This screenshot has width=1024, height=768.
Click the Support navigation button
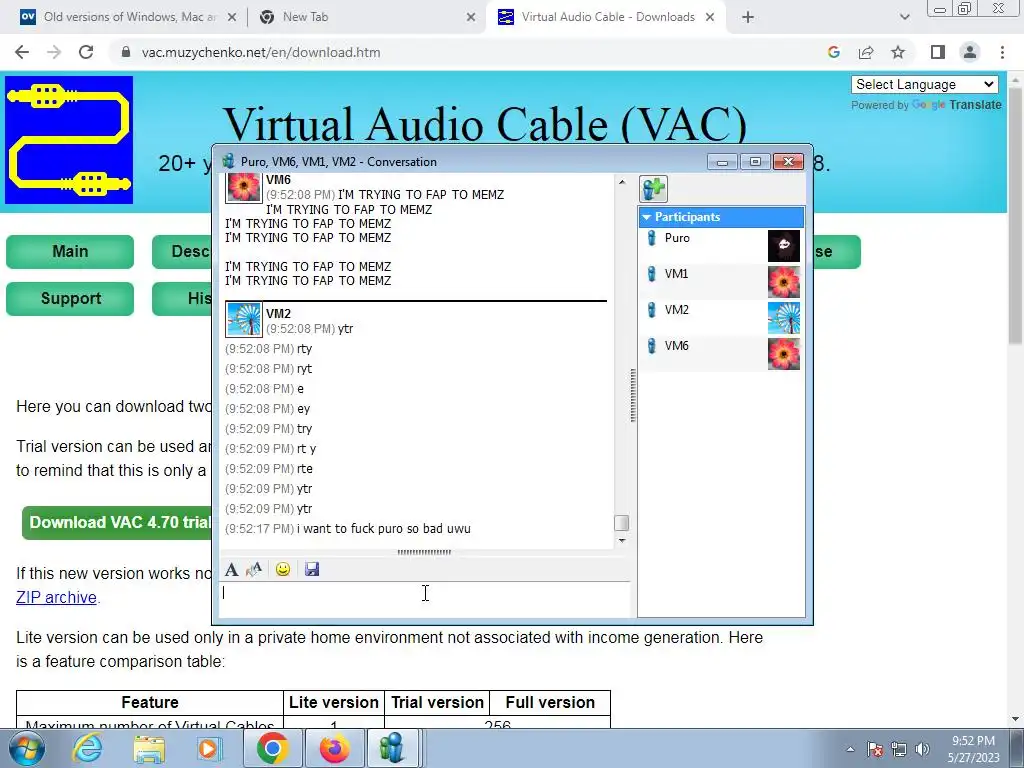pos(70,298)
